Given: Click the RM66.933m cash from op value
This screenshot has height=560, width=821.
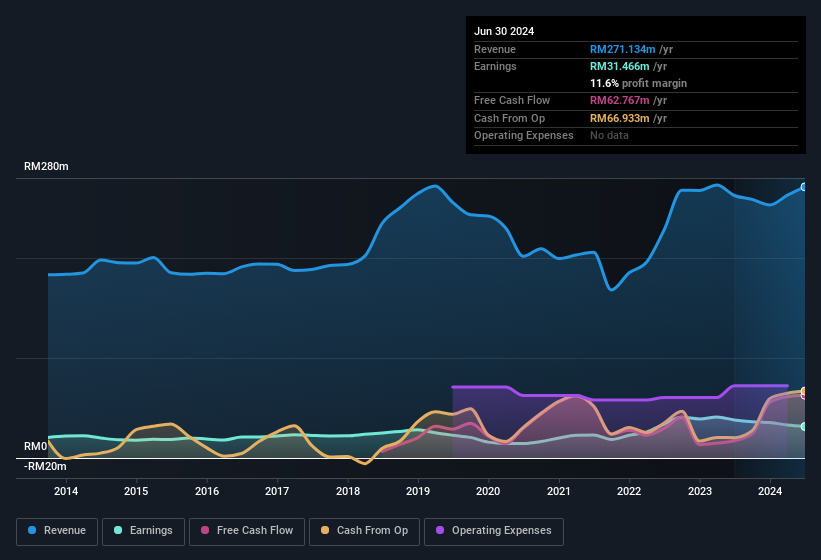Looking at the screenshot, I should click(x=619, y=118).
